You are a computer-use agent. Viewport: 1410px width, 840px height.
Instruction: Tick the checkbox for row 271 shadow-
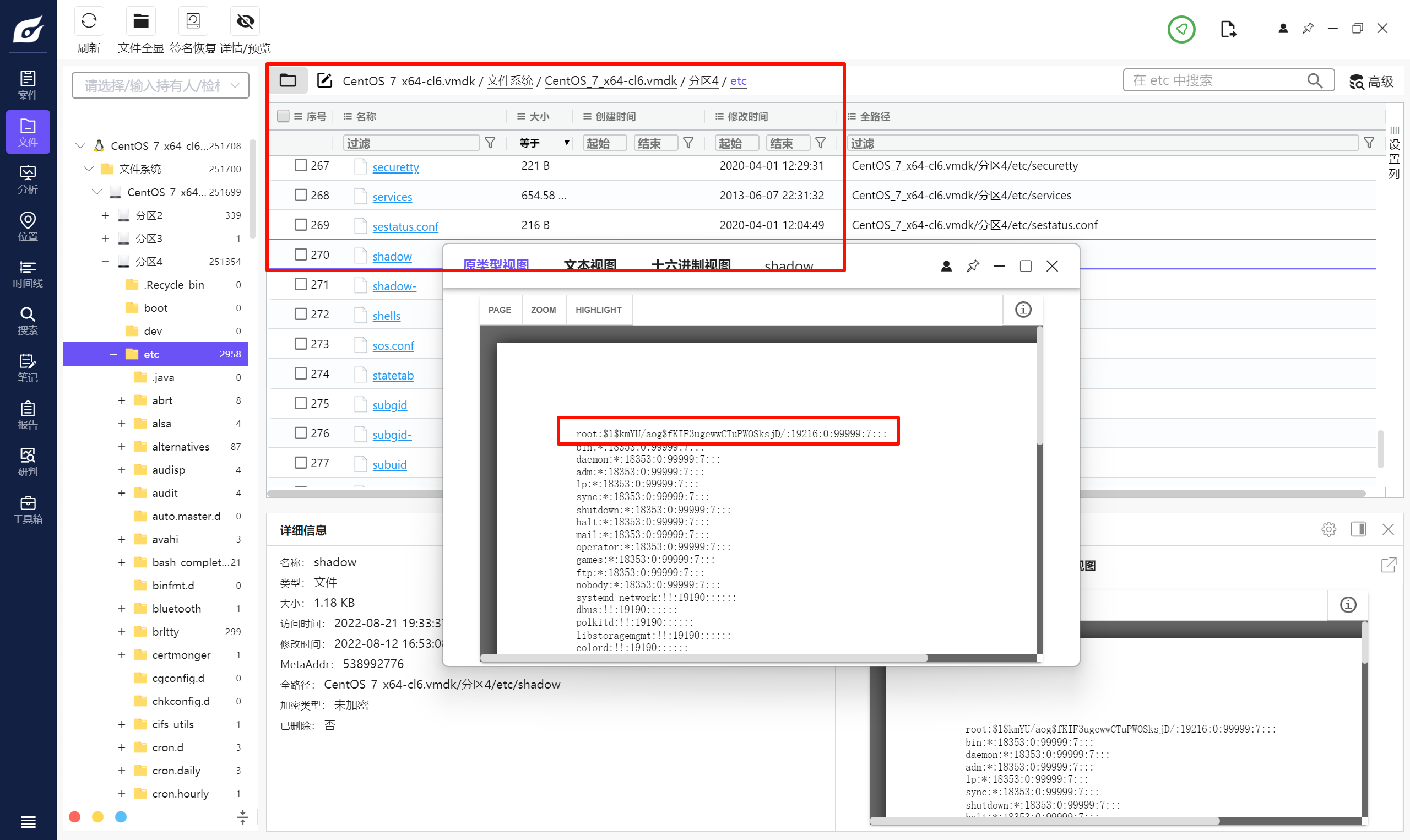[x=301, y=284]
